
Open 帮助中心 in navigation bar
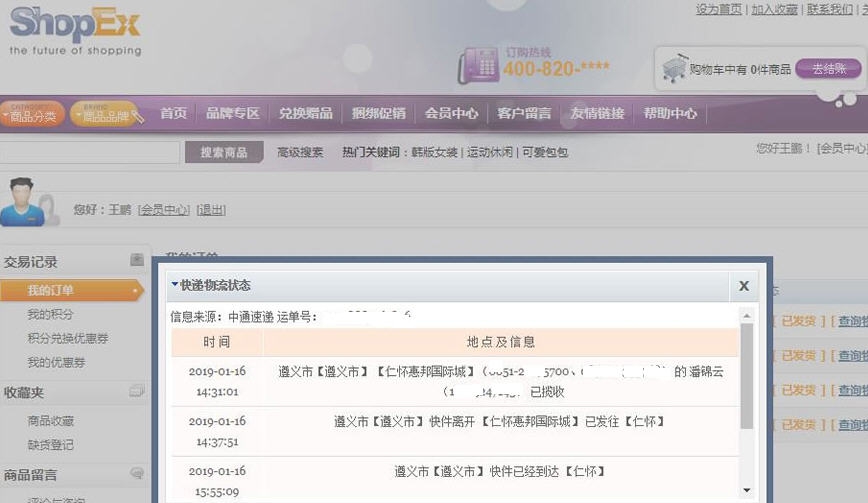coord(670,113)
